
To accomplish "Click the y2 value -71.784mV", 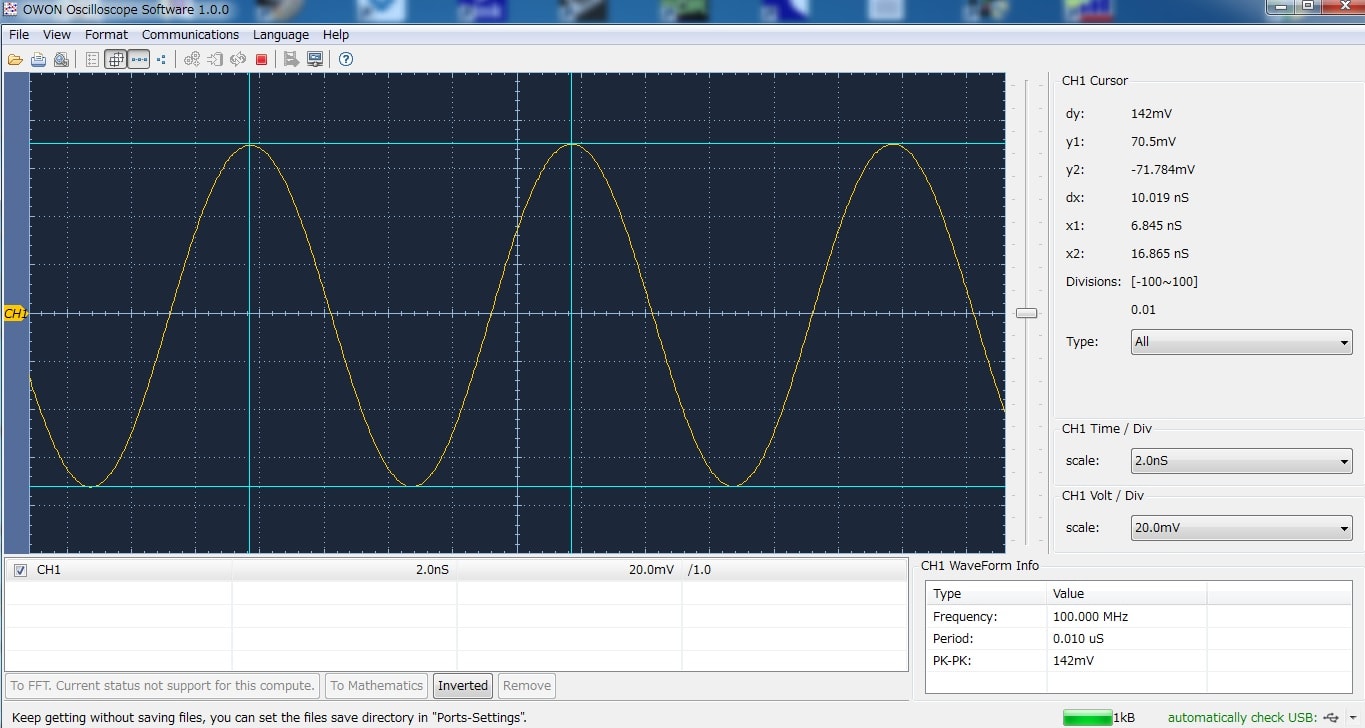I will 1162,170.
